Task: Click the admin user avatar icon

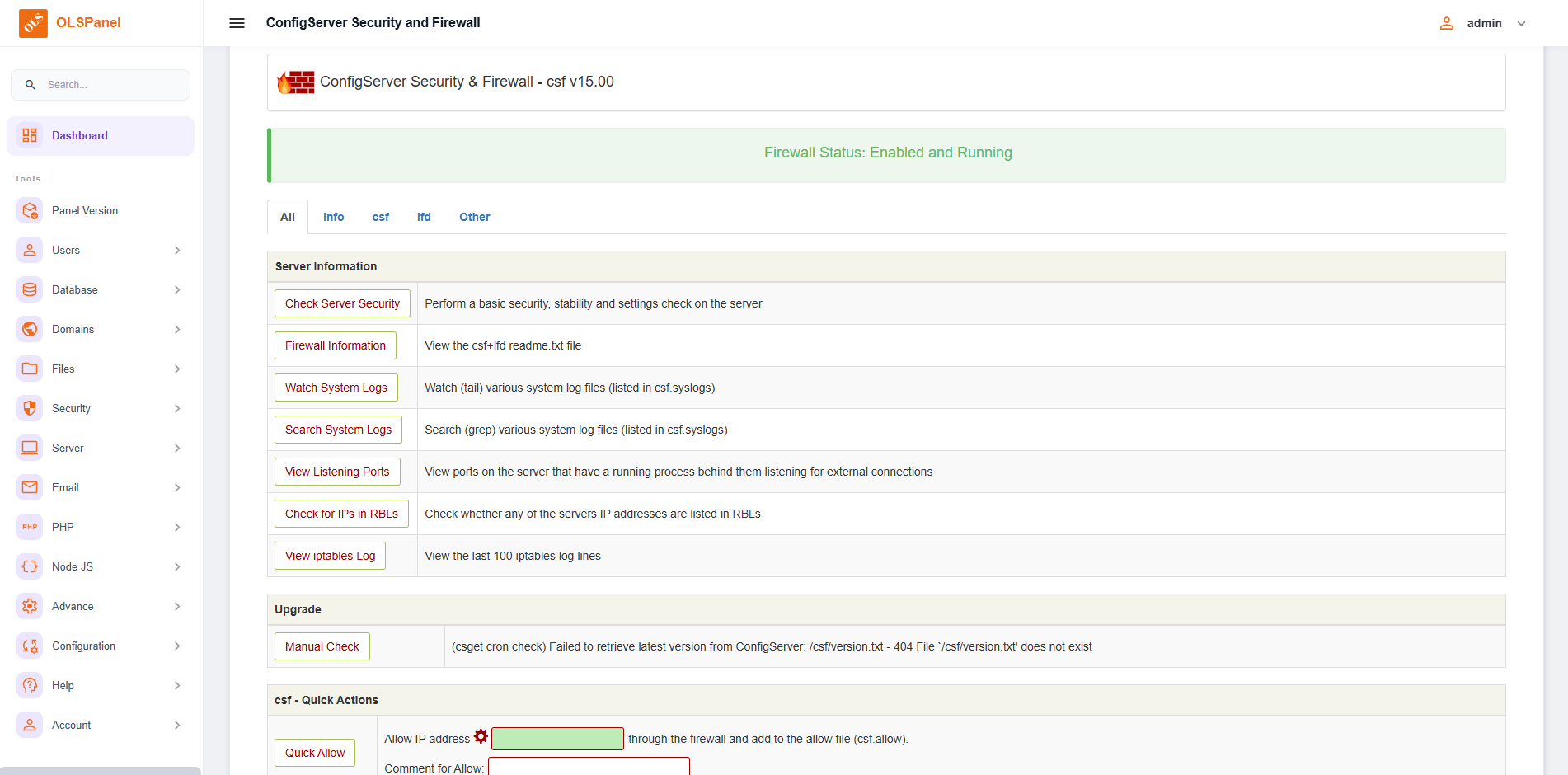Action: click(x=1446, y=23)
